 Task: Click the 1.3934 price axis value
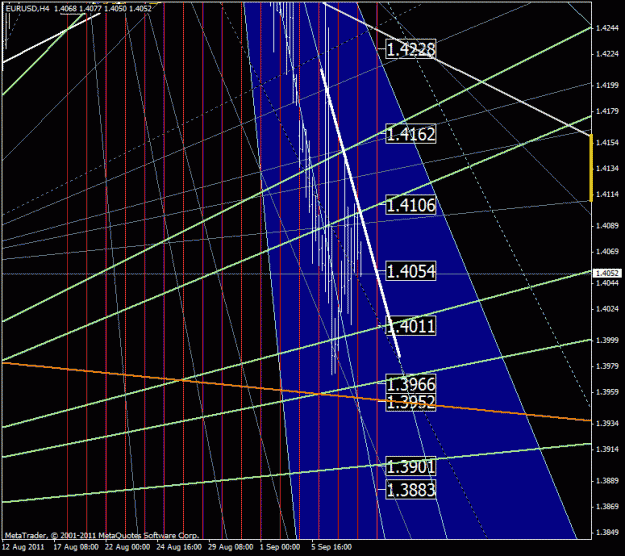[607, 423]
